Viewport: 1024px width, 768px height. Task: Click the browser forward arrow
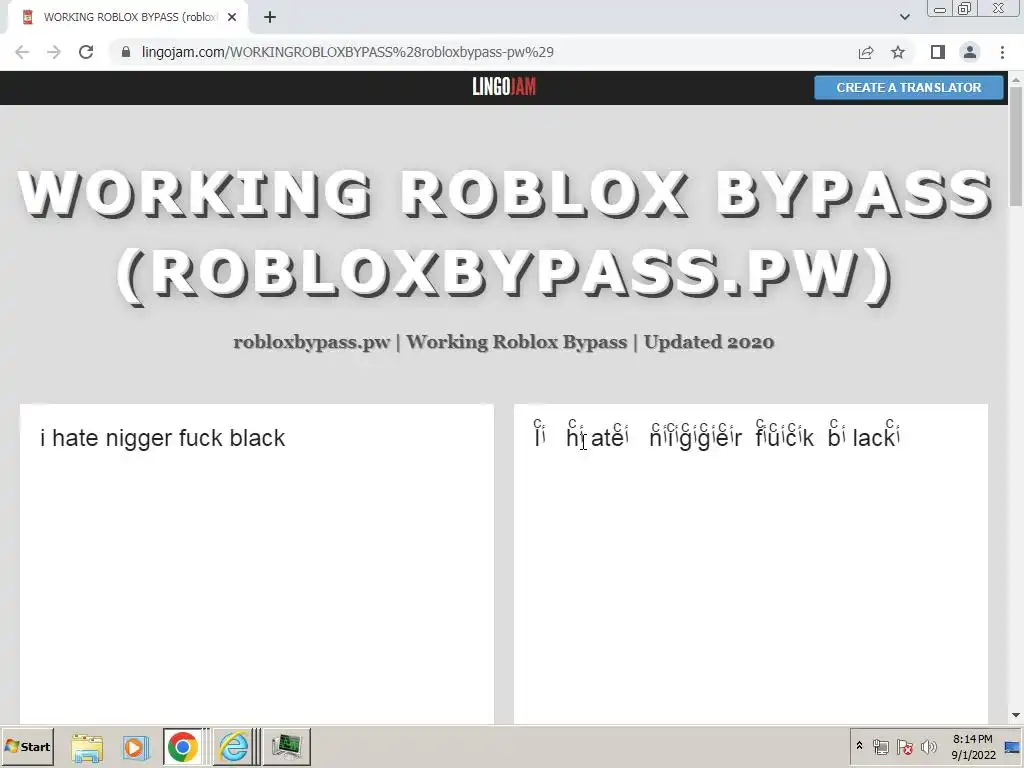click(54, 52)
